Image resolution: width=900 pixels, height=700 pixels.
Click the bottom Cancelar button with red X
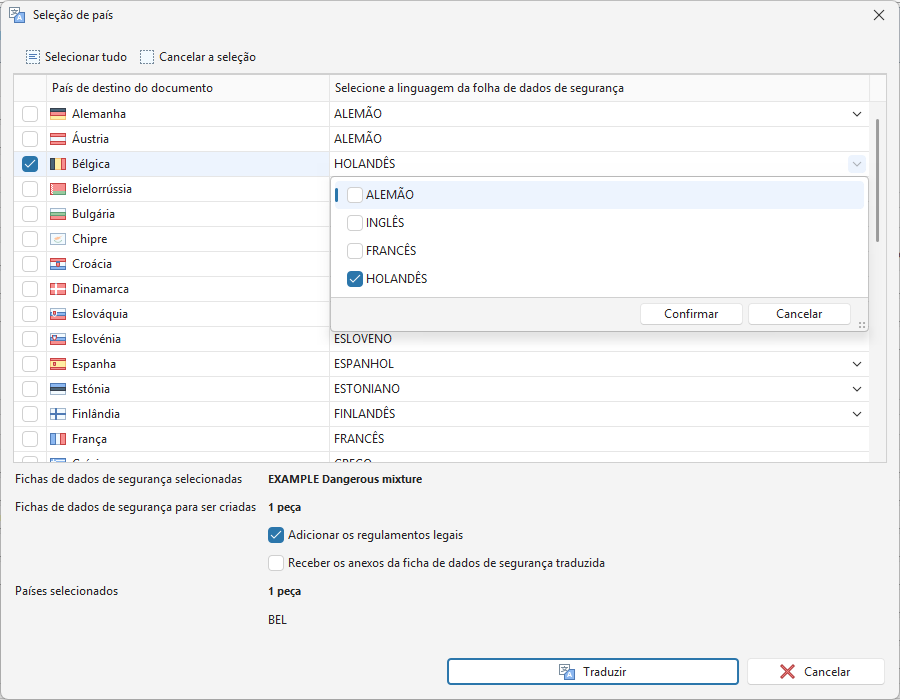(816, 671)
